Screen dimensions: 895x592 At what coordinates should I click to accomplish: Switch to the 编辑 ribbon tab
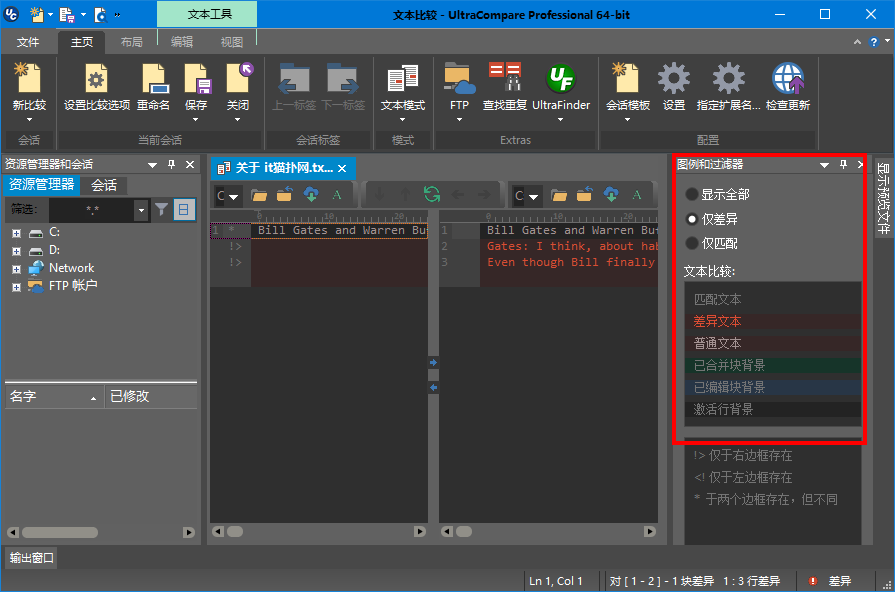pos(182,42)
